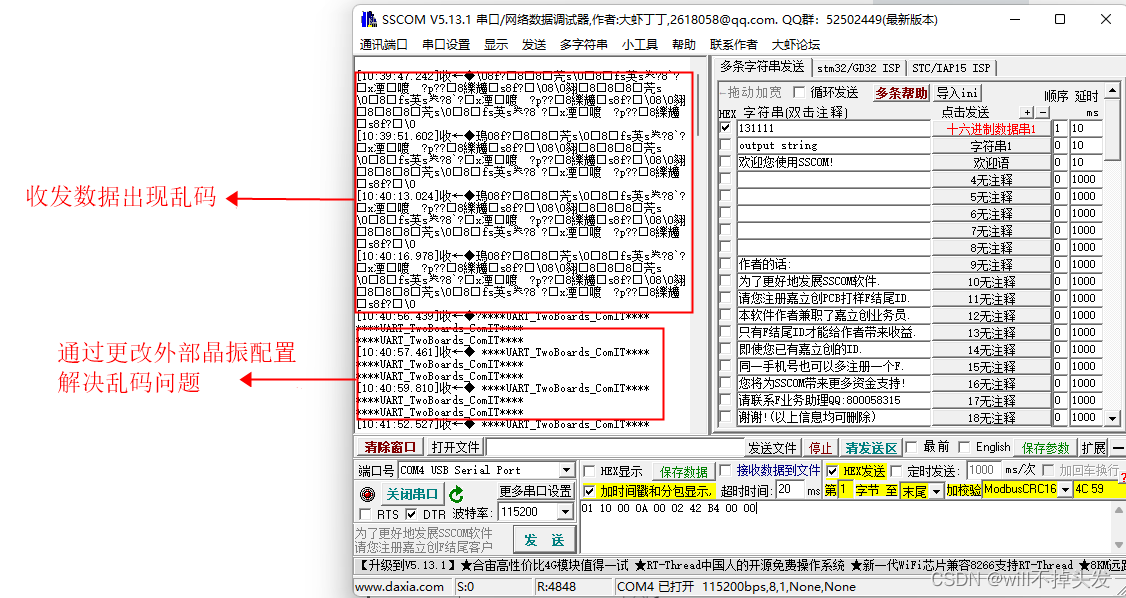The height and width of the screenshot is (598, 1126).
Task: Click the 发送 send button
Action: tap(544, 540)
